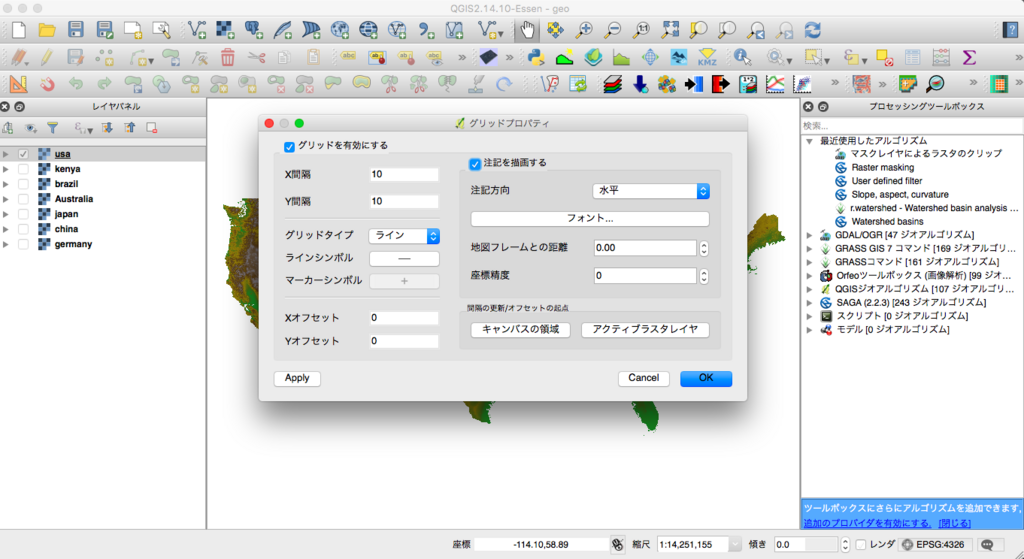
Task: Enable the kenya layer checkbox
Action: [x=24, y=169]
